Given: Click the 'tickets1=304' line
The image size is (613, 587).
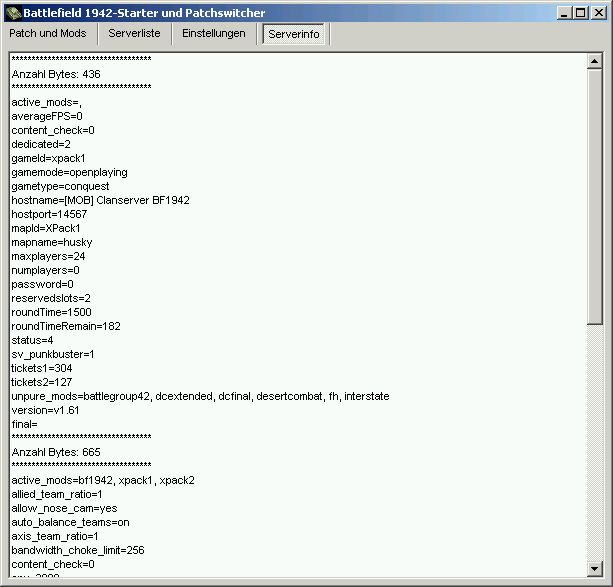Looking at the screenshot, I should pos(42,368).
